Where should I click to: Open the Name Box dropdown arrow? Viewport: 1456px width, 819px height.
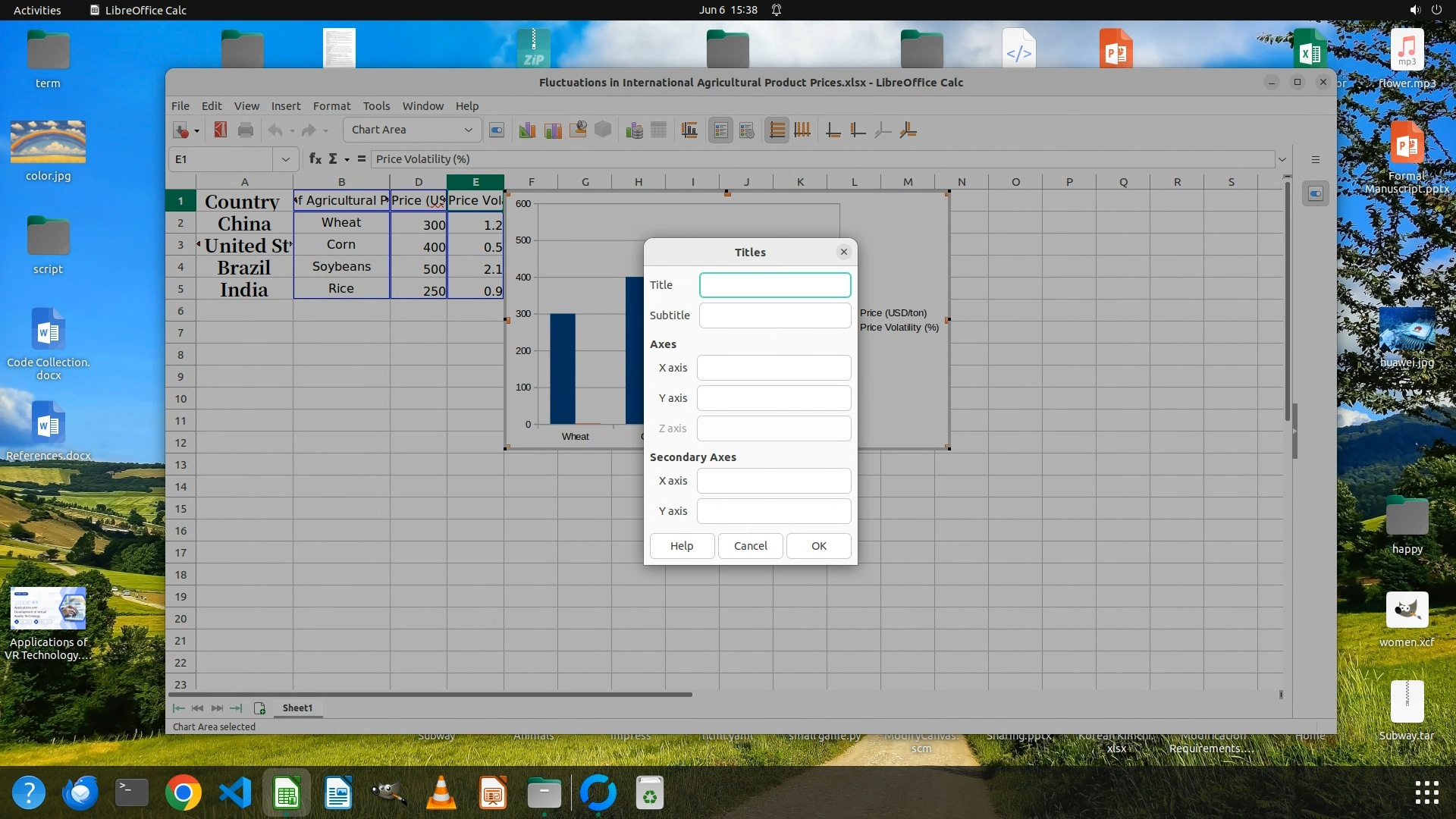coord(285,159)
